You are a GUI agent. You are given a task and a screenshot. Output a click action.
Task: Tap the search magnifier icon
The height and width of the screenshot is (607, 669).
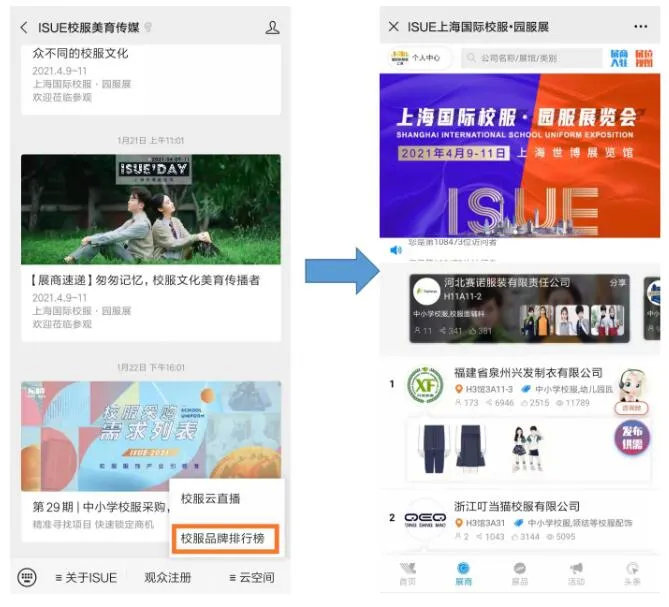coord(471,58)
